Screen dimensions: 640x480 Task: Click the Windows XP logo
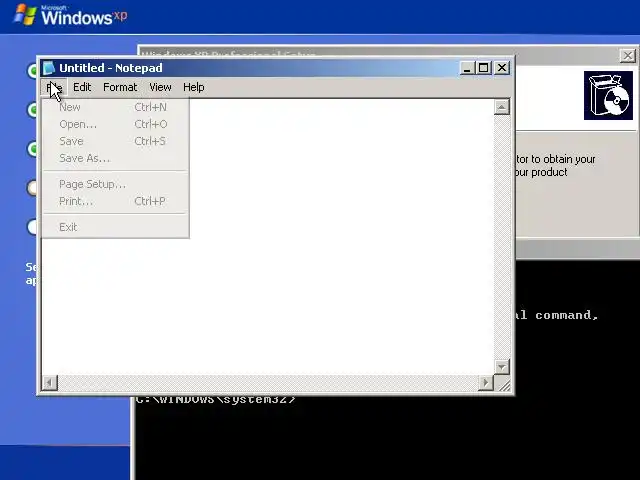pos(70,15)
